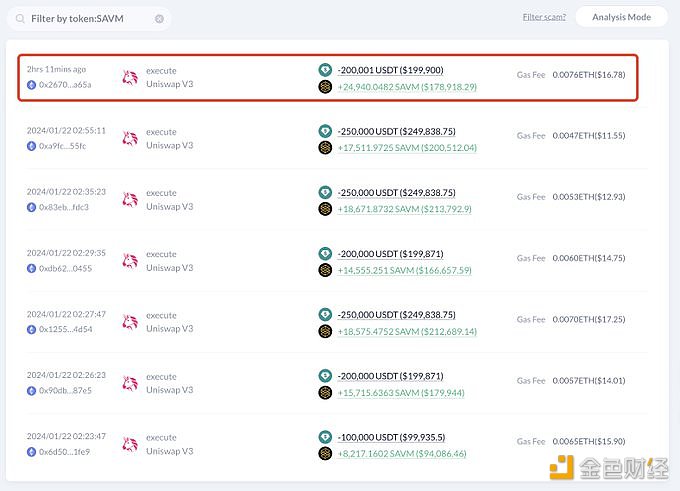Open transaction hash 0xdb62...0455

(65, 268)
